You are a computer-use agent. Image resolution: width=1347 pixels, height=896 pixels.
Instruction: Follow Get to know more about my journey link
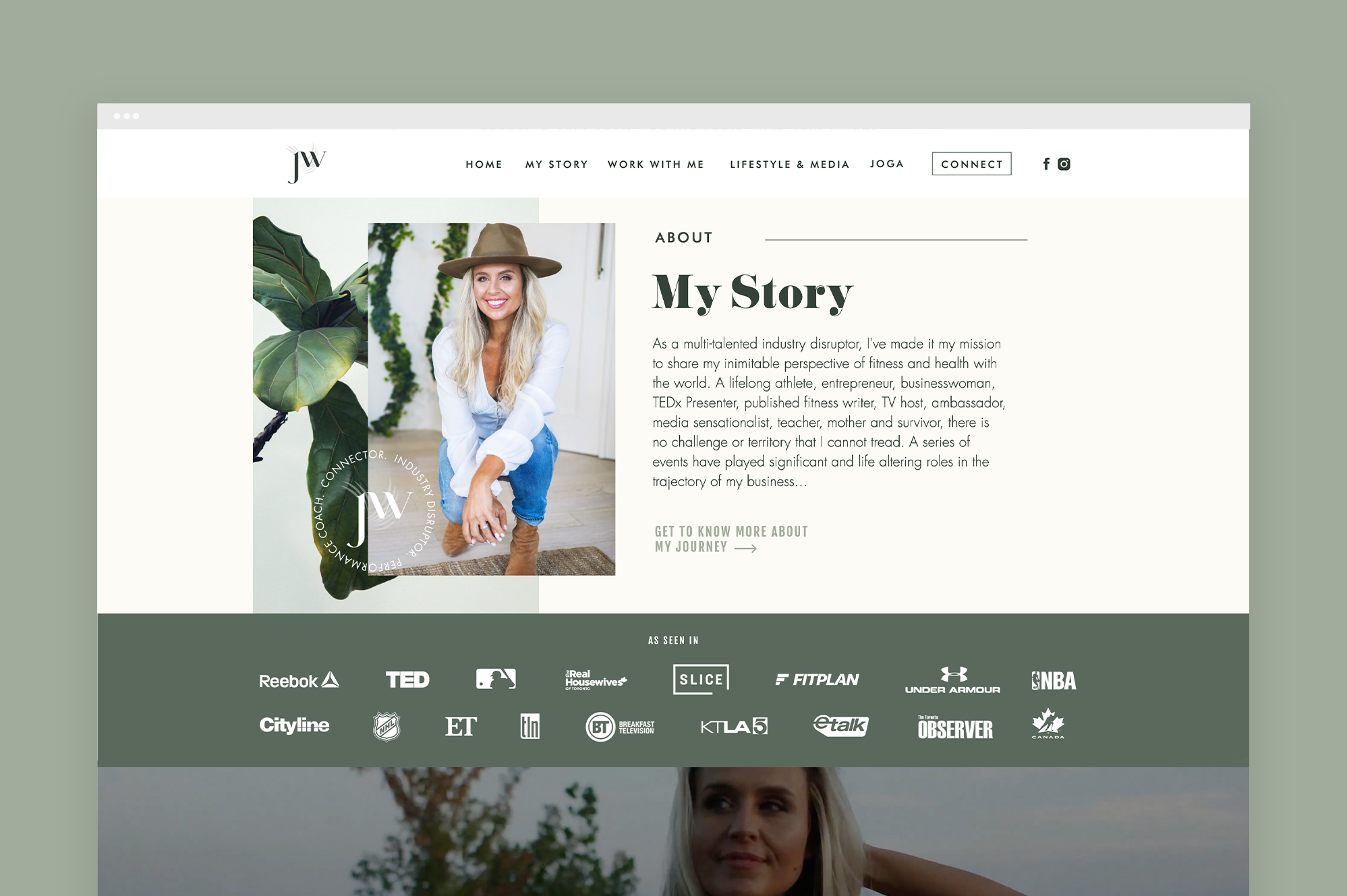(731, 539)
